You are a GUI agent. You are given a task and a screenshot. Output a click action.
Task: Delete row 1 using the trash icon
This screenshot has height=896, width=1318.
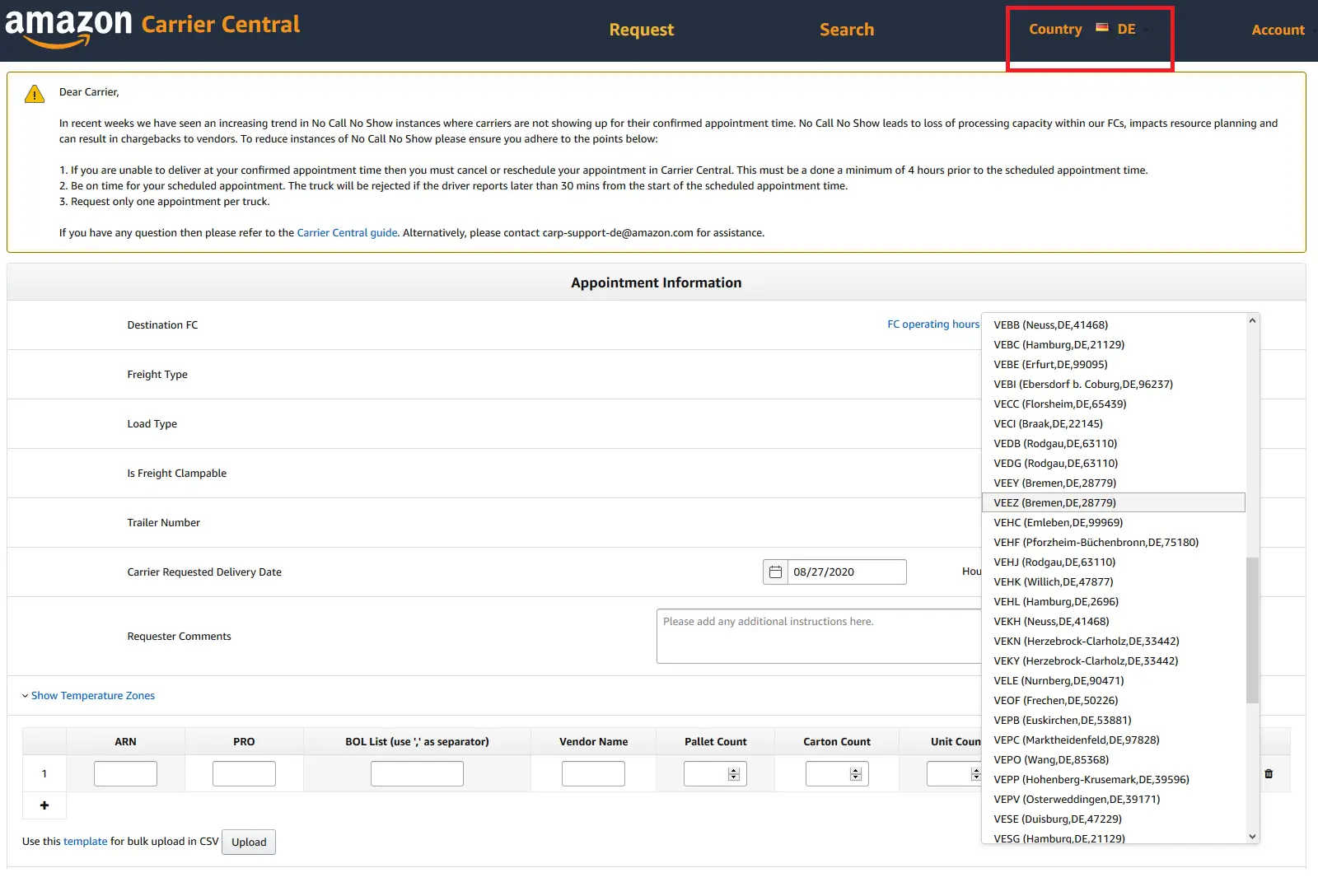[x=1269, y=773]
